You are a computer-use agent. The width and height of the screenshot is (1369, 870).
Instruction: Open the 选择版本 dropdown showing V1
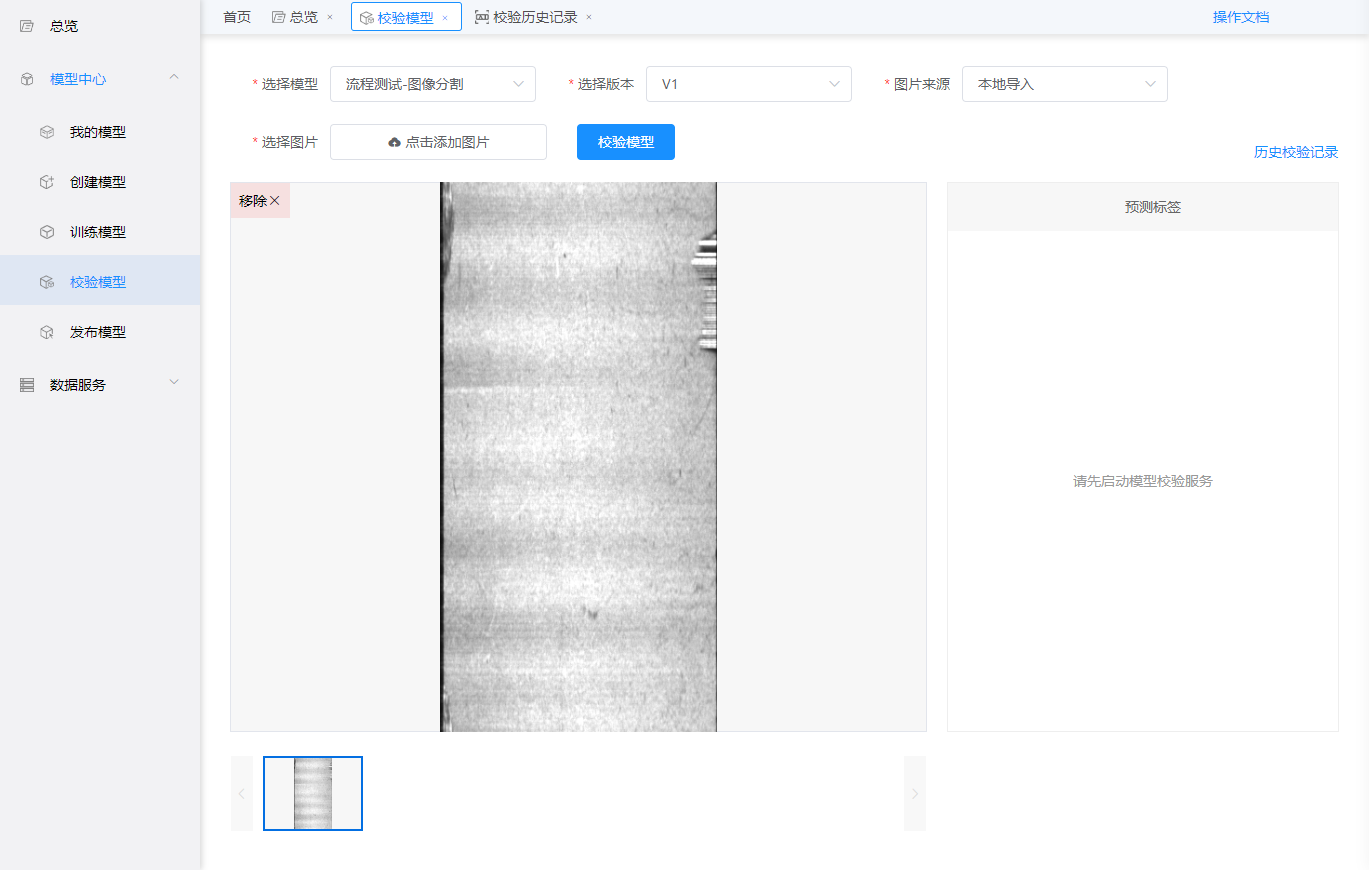point(749,84)
